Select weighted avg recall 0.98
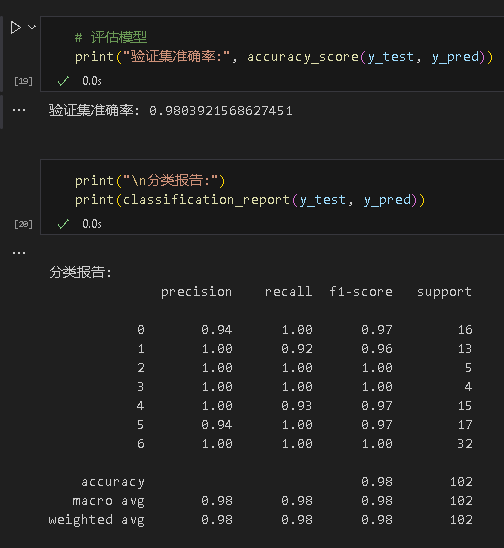The width and height of the screenshot is (504, 548). coord(297,520)
